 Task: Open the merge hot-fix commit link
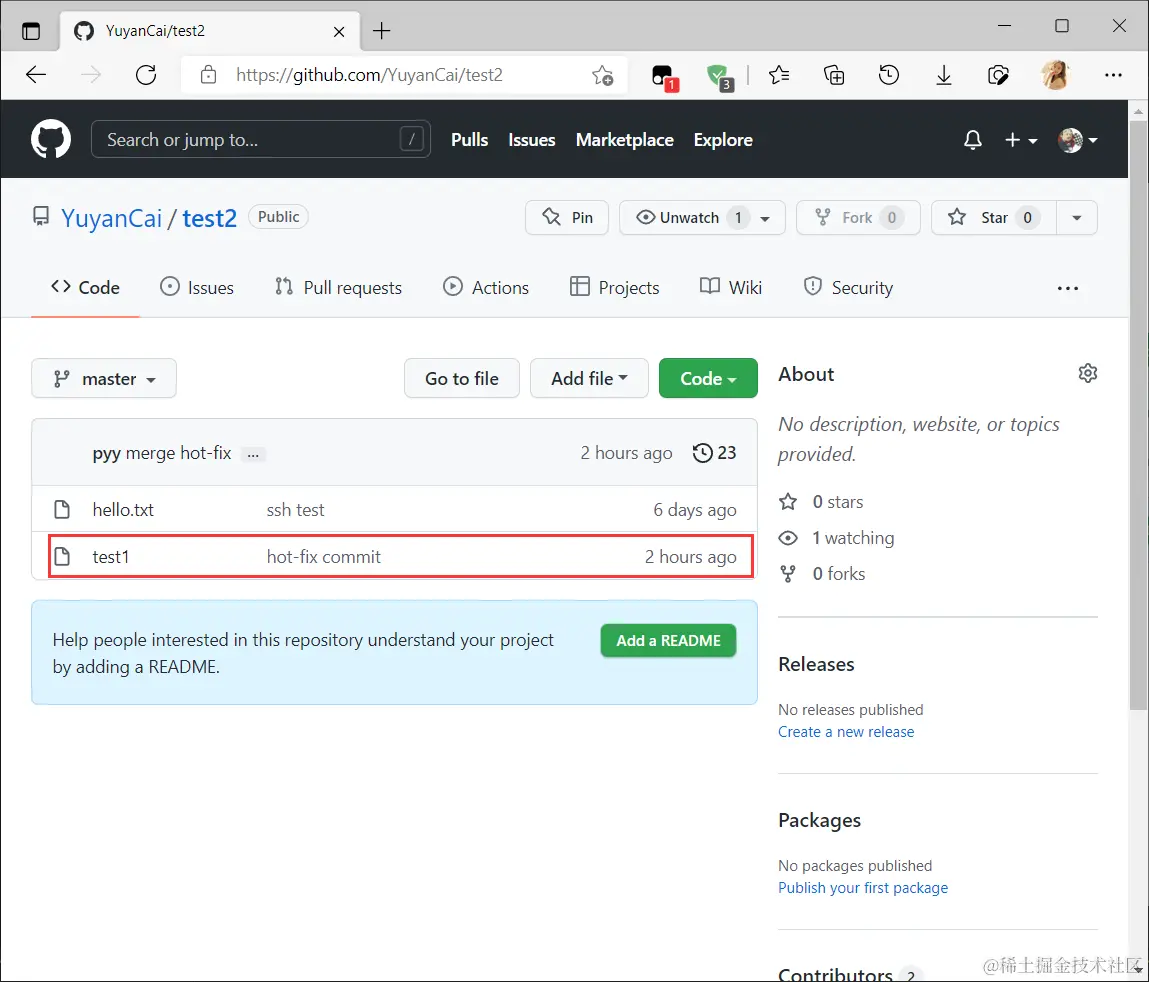(x=178, y=453)
